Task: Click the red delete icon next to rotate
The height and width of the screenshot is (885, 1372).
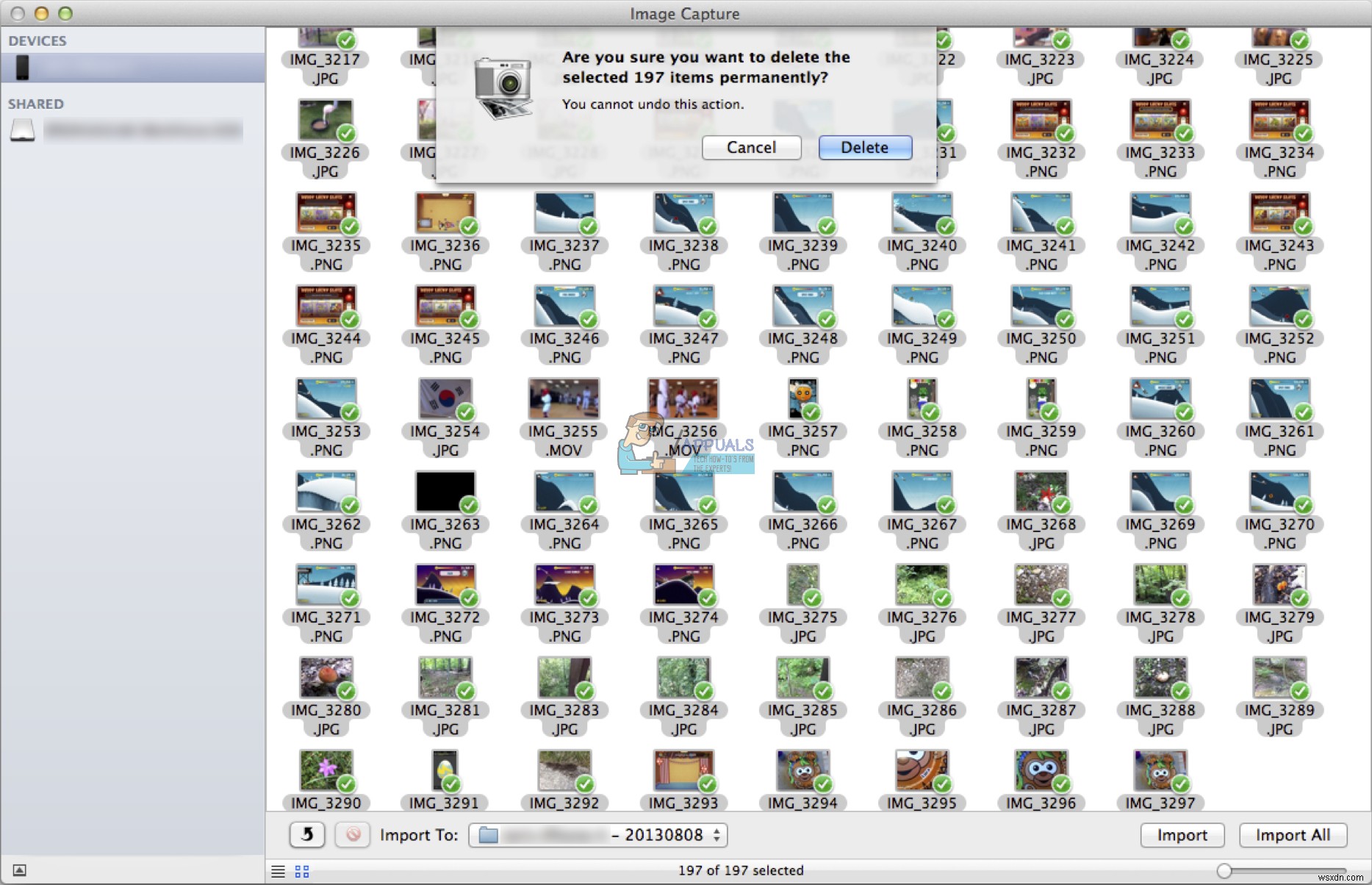Action: click(352, 834)
